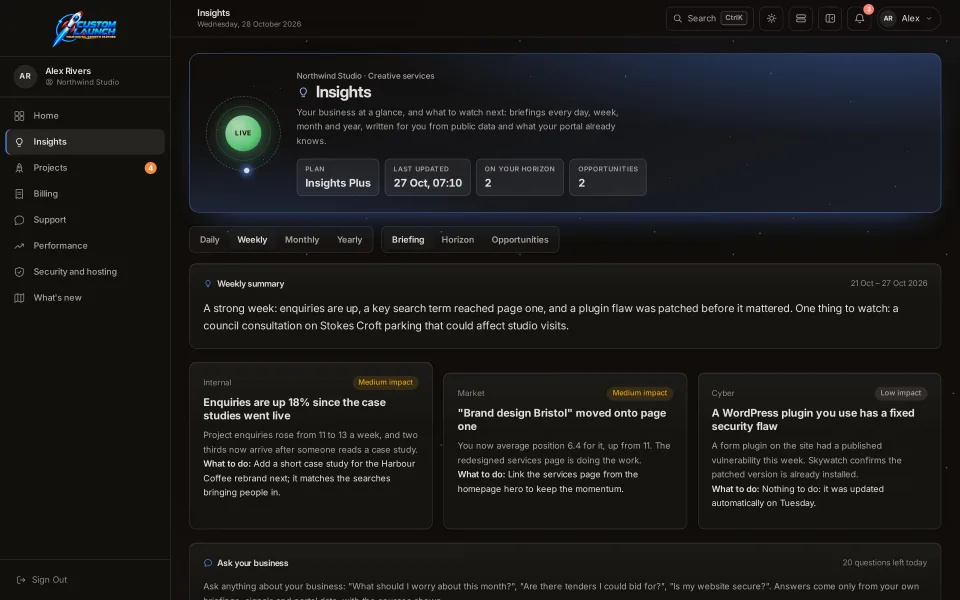Screen dimensions: 960x600
Task: Click the Last Updated 27 Oct stat card
Action: (427, 178)
